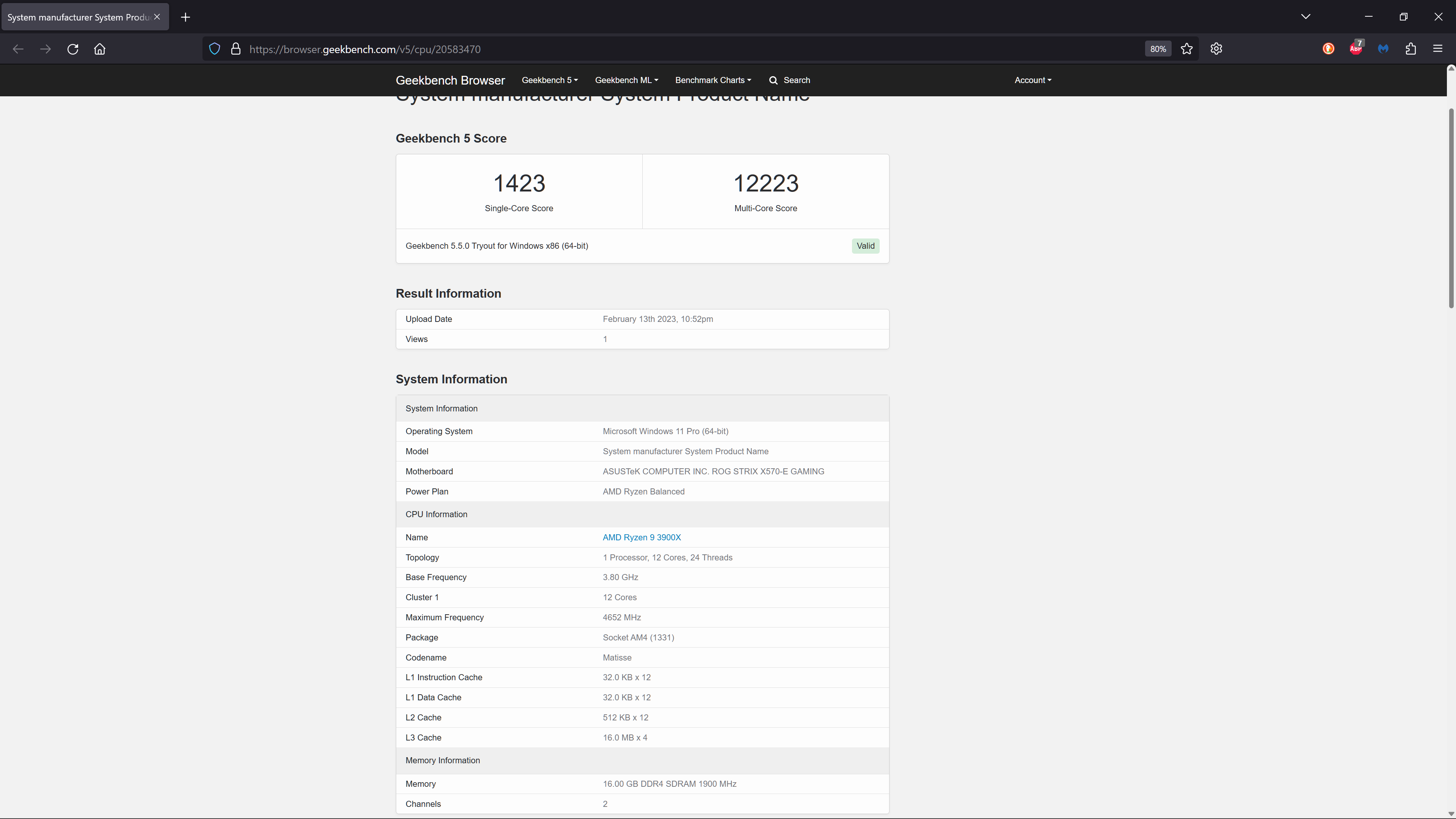Click multi-core score 12223
The width and height of the screenshot is (1456, 819).
pos(766,183)
